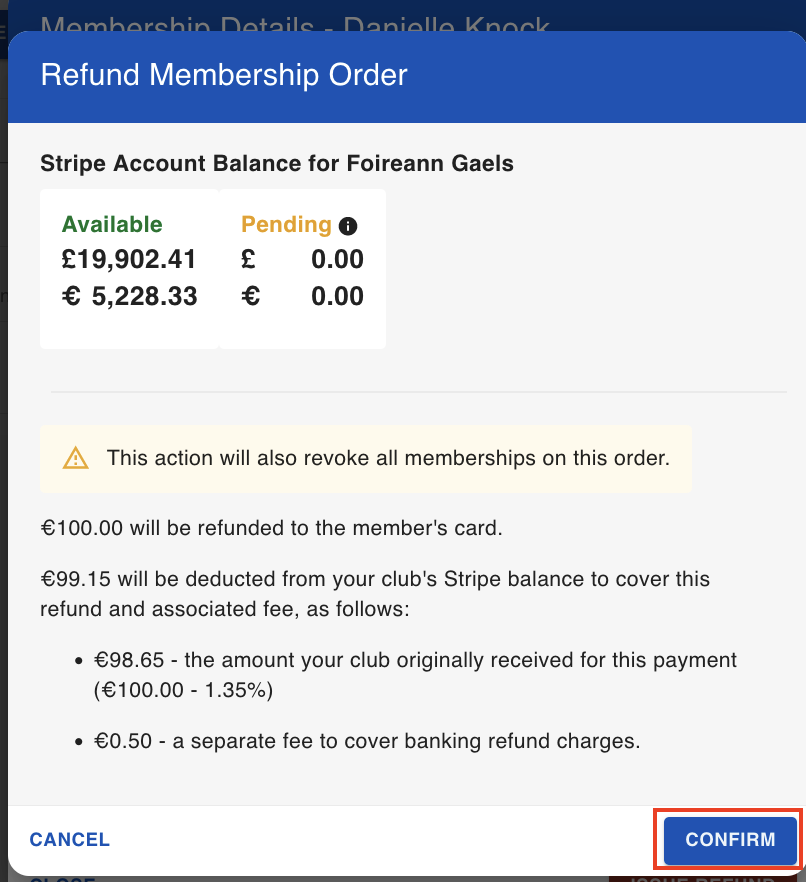Viewport: 806px width, 882px height.
Task: Click the Refund Membership Order title
Action: 224,75
